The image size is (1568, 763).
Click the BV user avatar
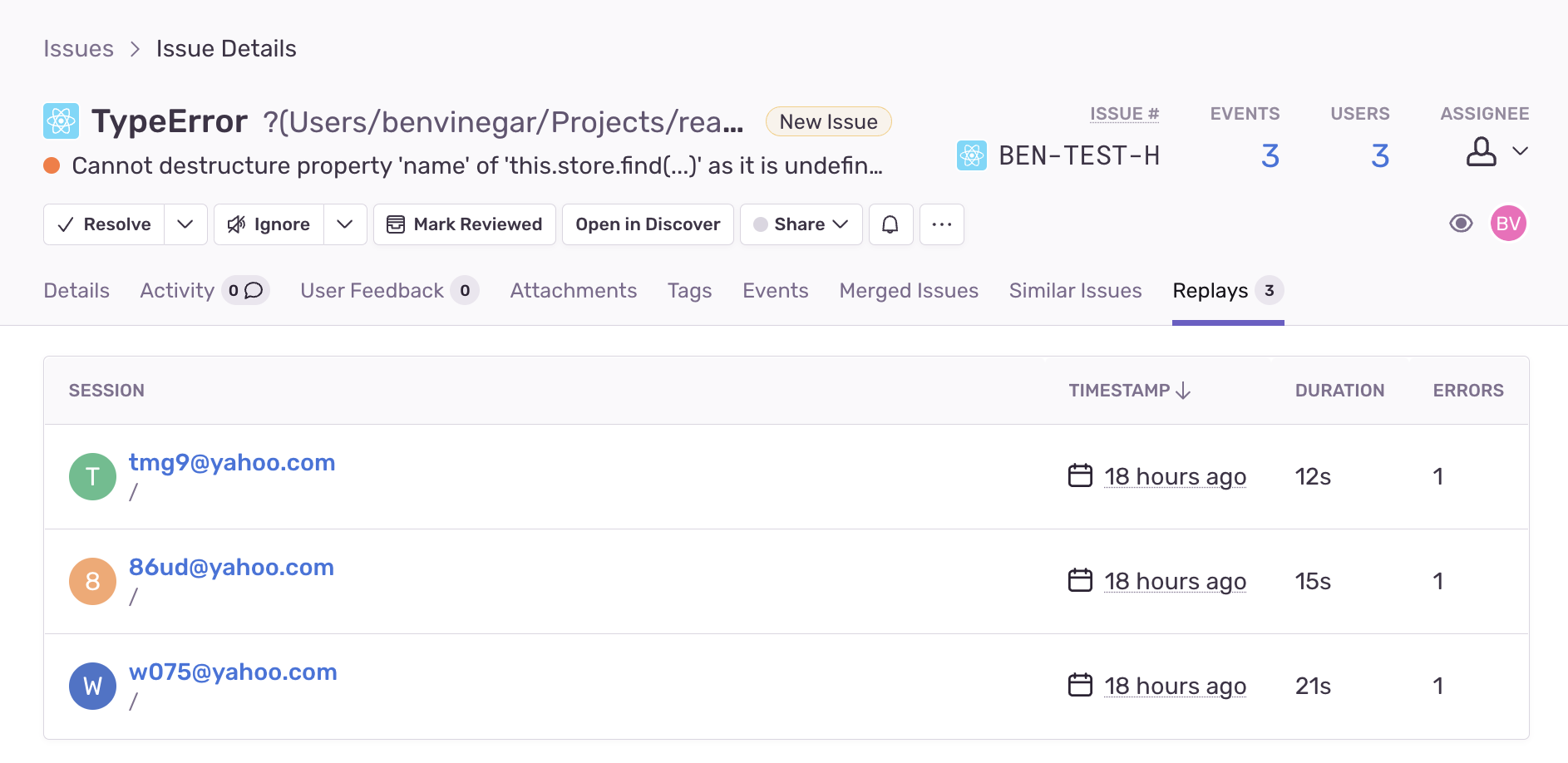click(x=1508, y=224)
